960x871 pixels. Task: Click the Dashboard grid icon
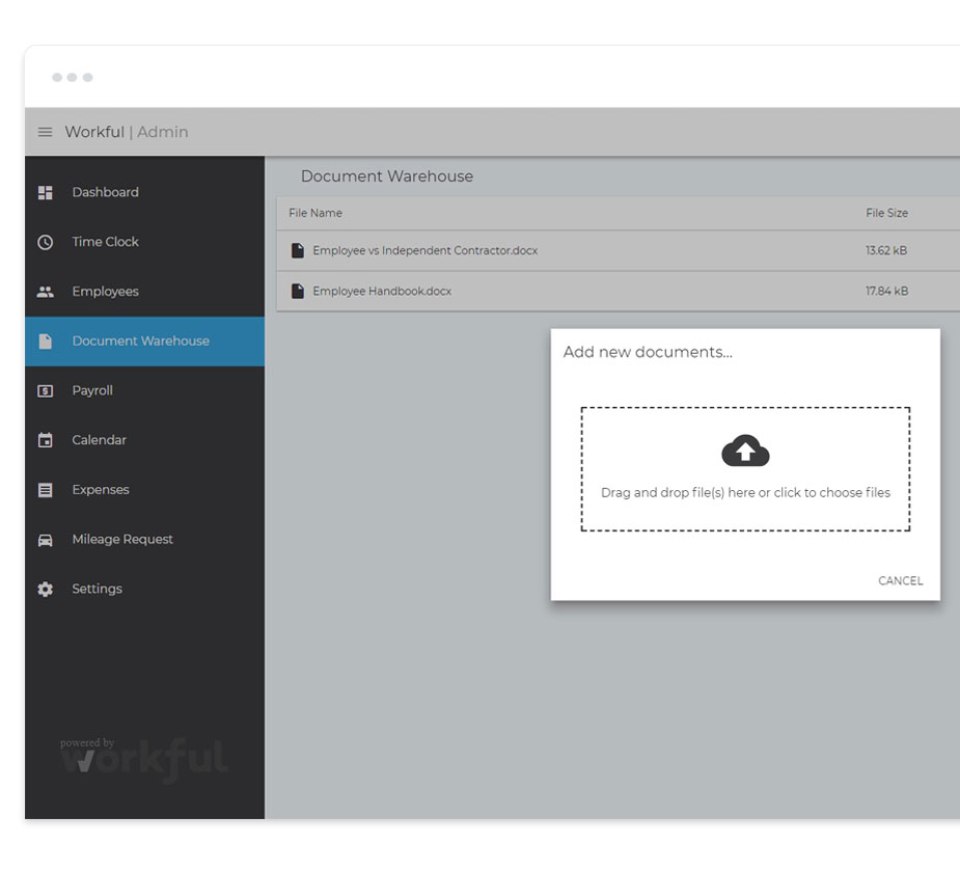[45, 193]
